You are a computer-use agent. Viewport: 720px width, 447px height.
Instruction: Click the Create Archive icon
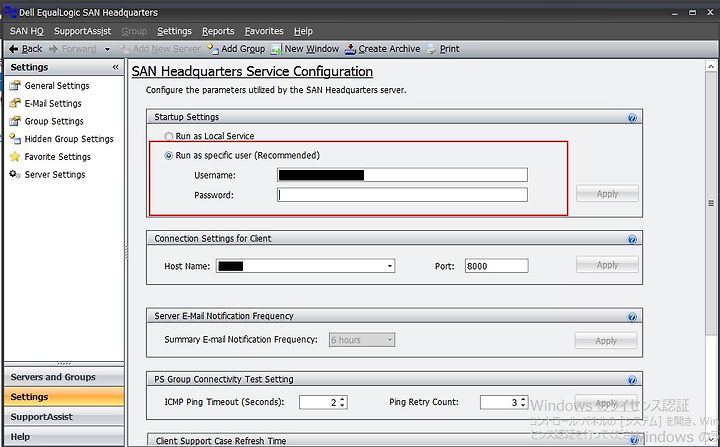coord(350,49)
